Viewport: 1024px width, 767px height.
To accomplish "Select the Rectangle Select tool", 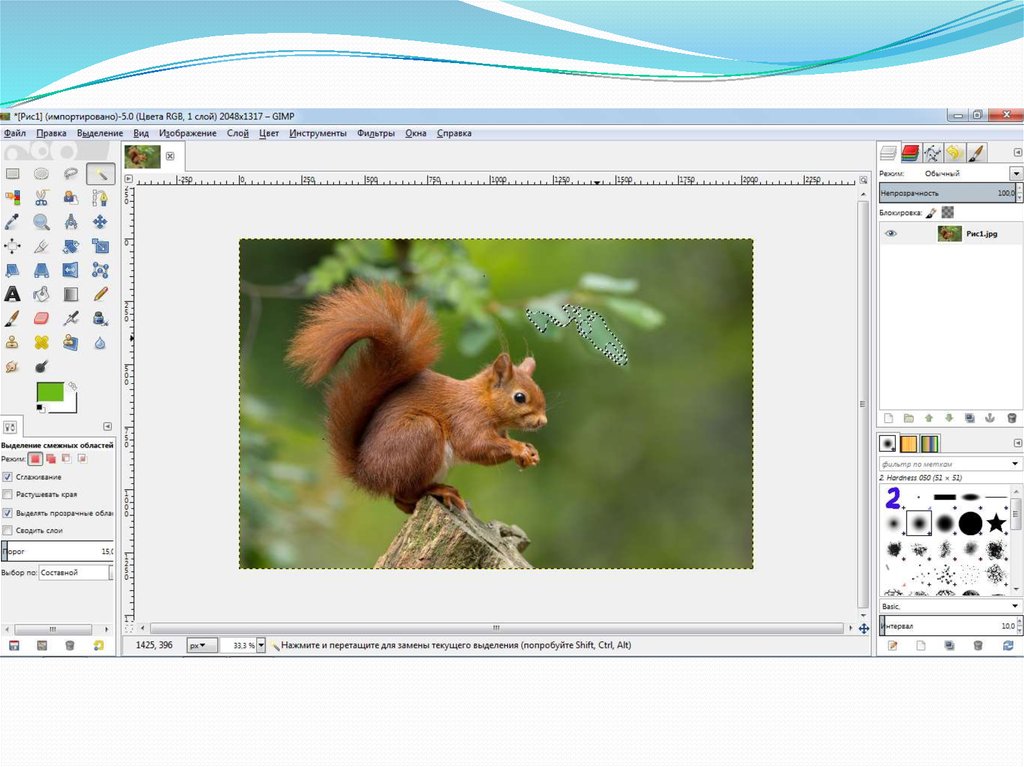I will [13, 174].
